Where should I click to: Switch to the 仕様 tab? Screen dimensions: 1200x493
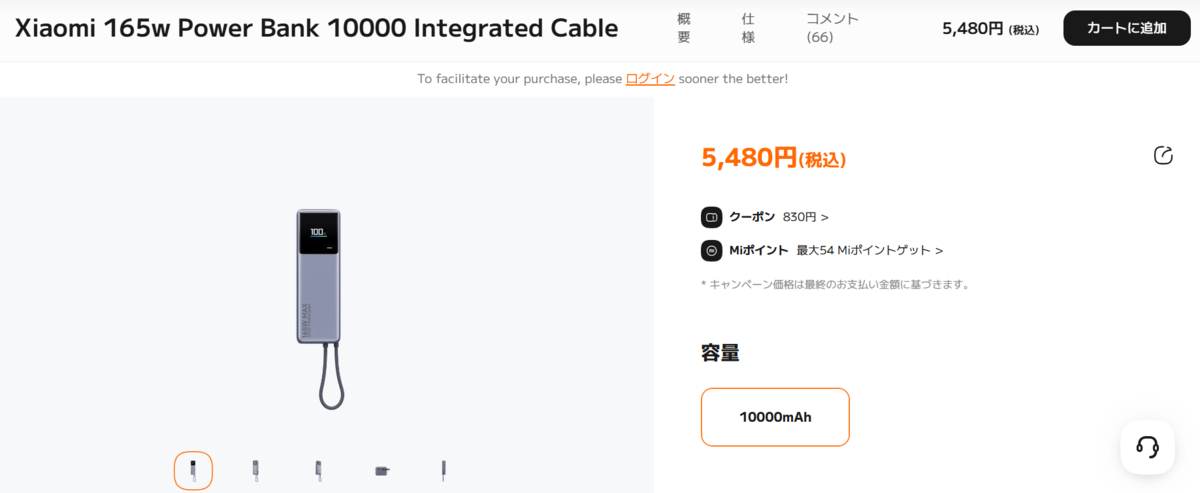(748, 28)
